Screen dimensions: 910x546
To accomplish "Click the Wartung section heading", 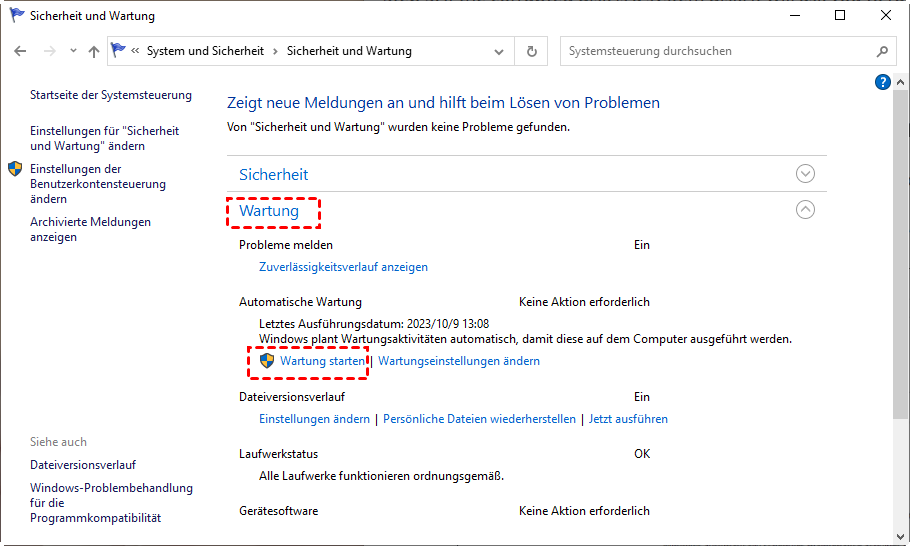I will point(269,211).
